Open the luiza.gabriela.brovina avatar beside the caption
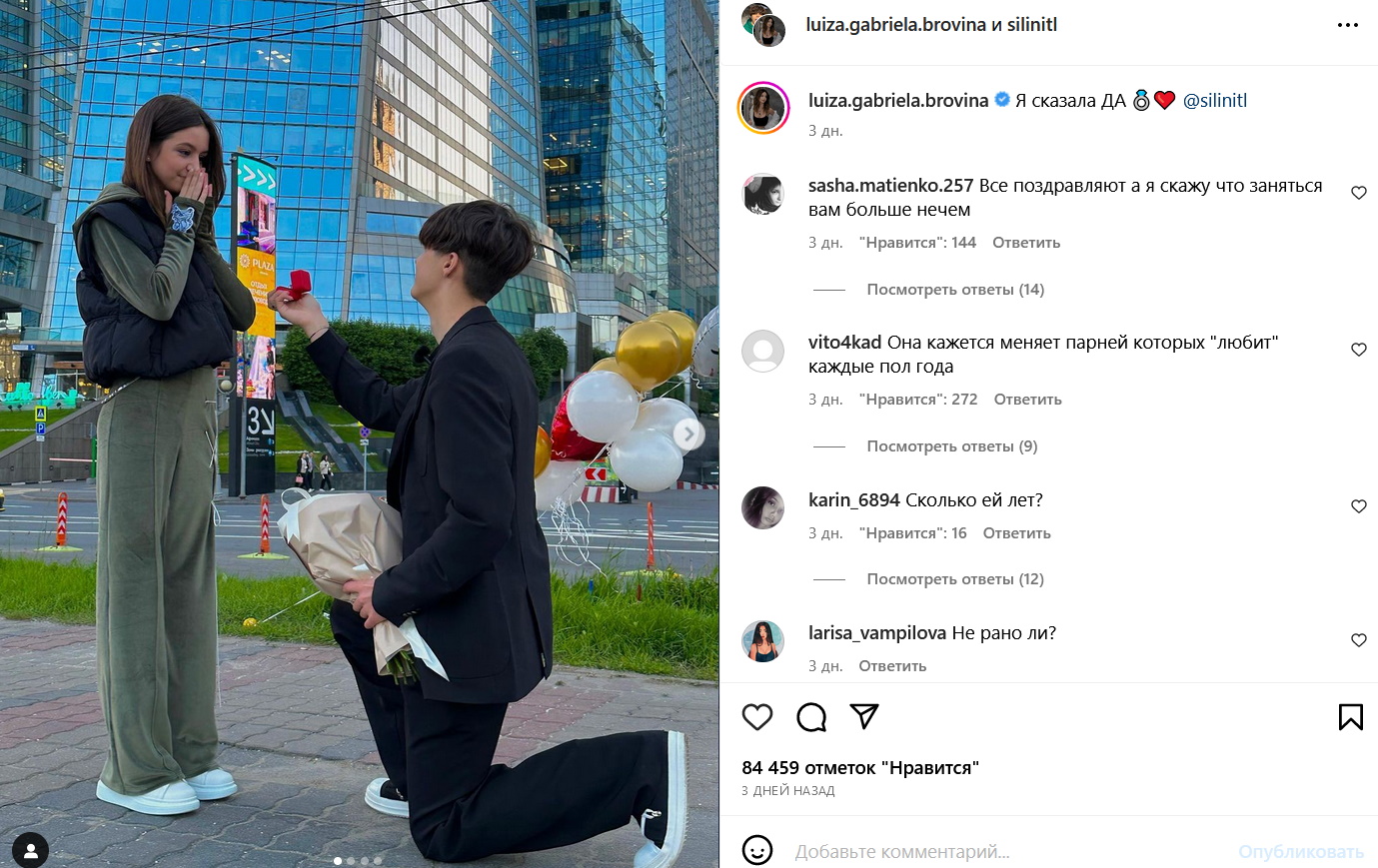Screen dimensions: 1378x868 (763, 108)
